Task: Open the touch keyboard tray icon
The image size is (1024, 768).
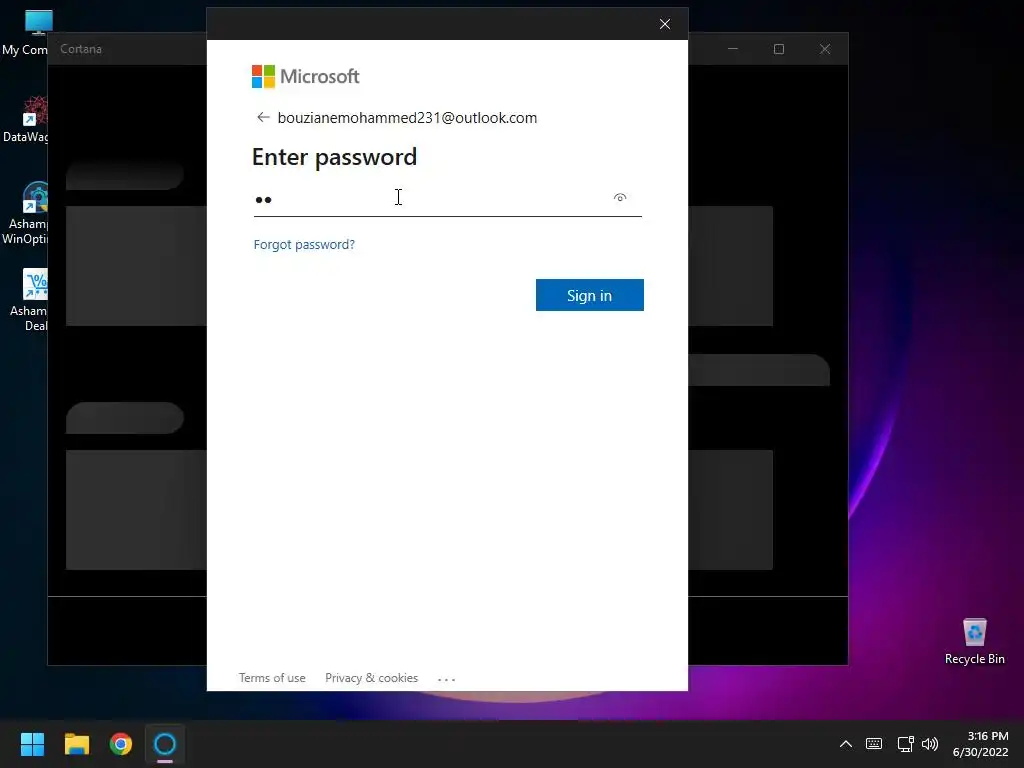Action: pyautogui.click(x=874, y=744)
